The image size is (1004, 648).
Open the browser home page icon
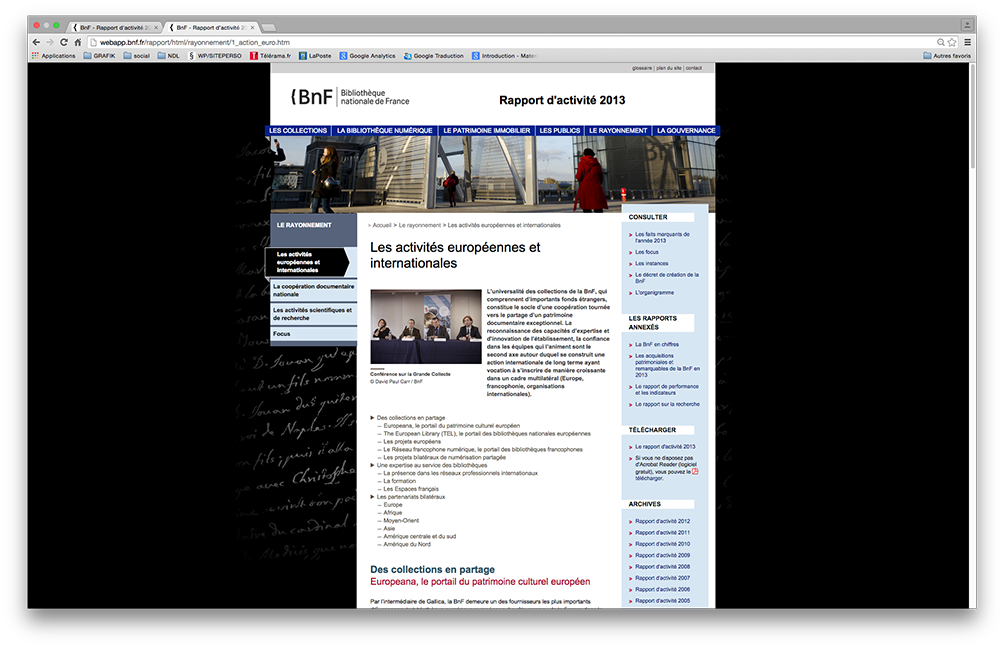[77, 42]
